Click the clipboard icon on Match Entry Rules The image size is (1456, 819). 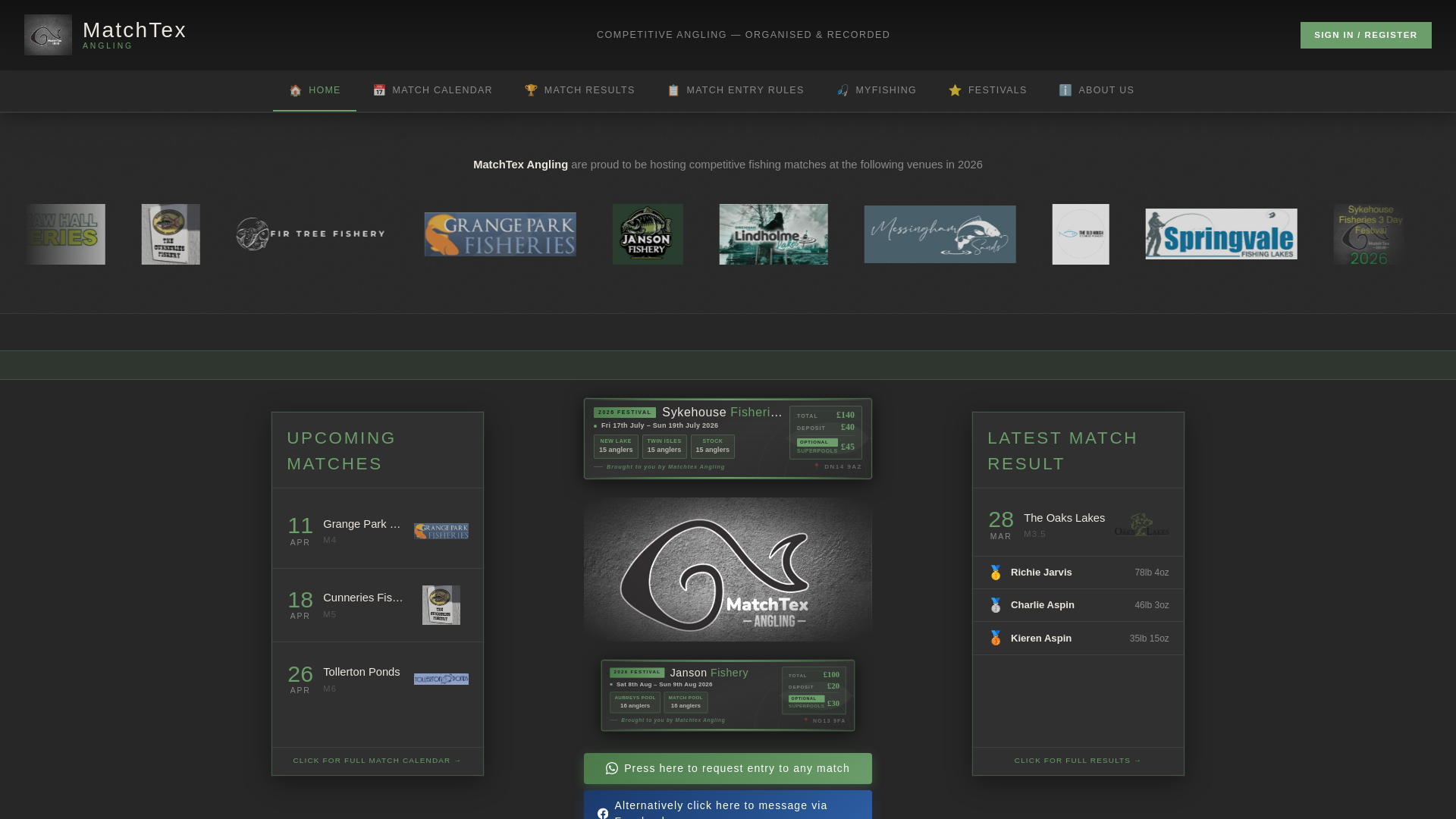[x=673, y=91]
